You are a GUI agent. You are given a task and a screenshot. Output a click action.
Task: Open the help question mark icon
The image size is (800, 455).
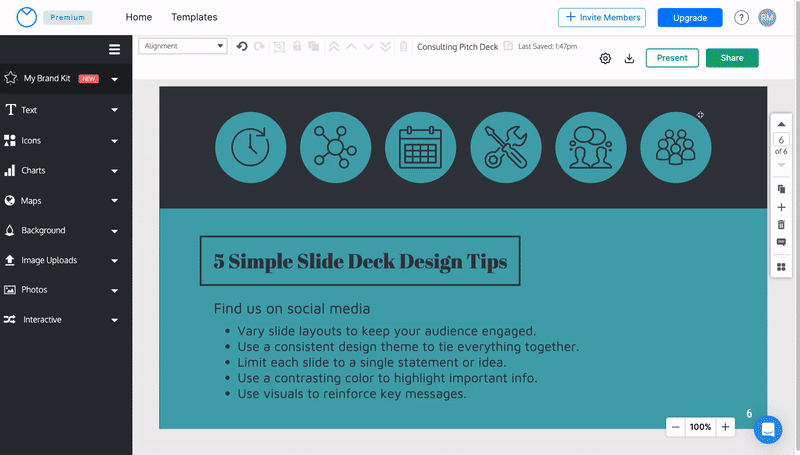coord(741,18)
